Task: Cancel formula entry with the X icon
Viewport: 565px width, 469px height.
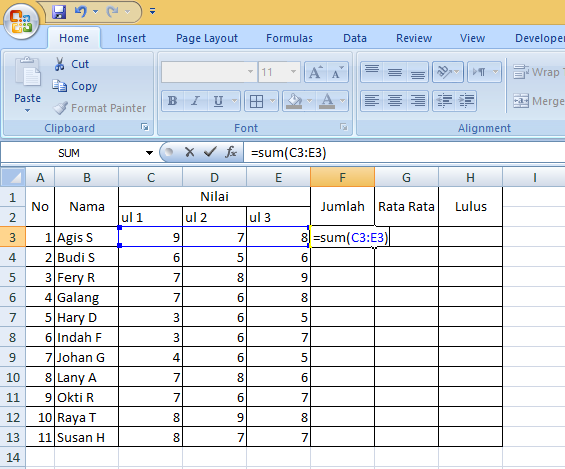Action: 190,152
